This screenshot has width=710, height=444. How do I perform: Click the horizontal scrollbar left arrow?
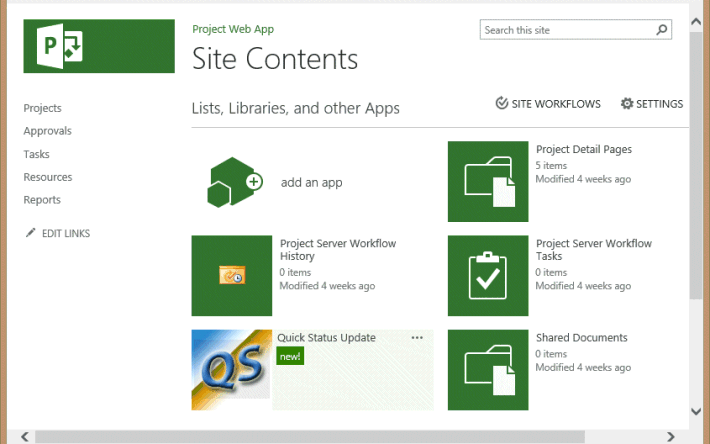point(25,437)
